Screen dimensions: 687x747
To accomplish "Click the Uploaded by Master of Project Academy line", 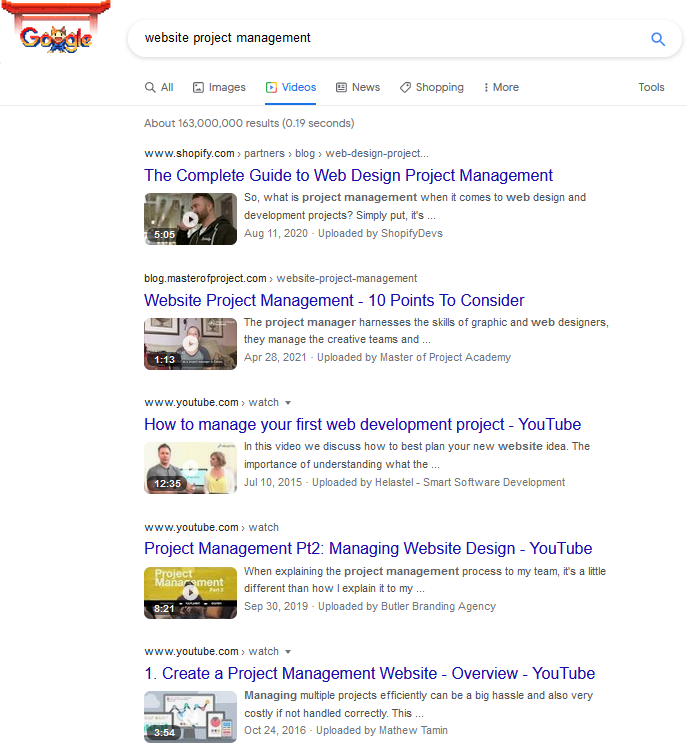I will 377,357.
